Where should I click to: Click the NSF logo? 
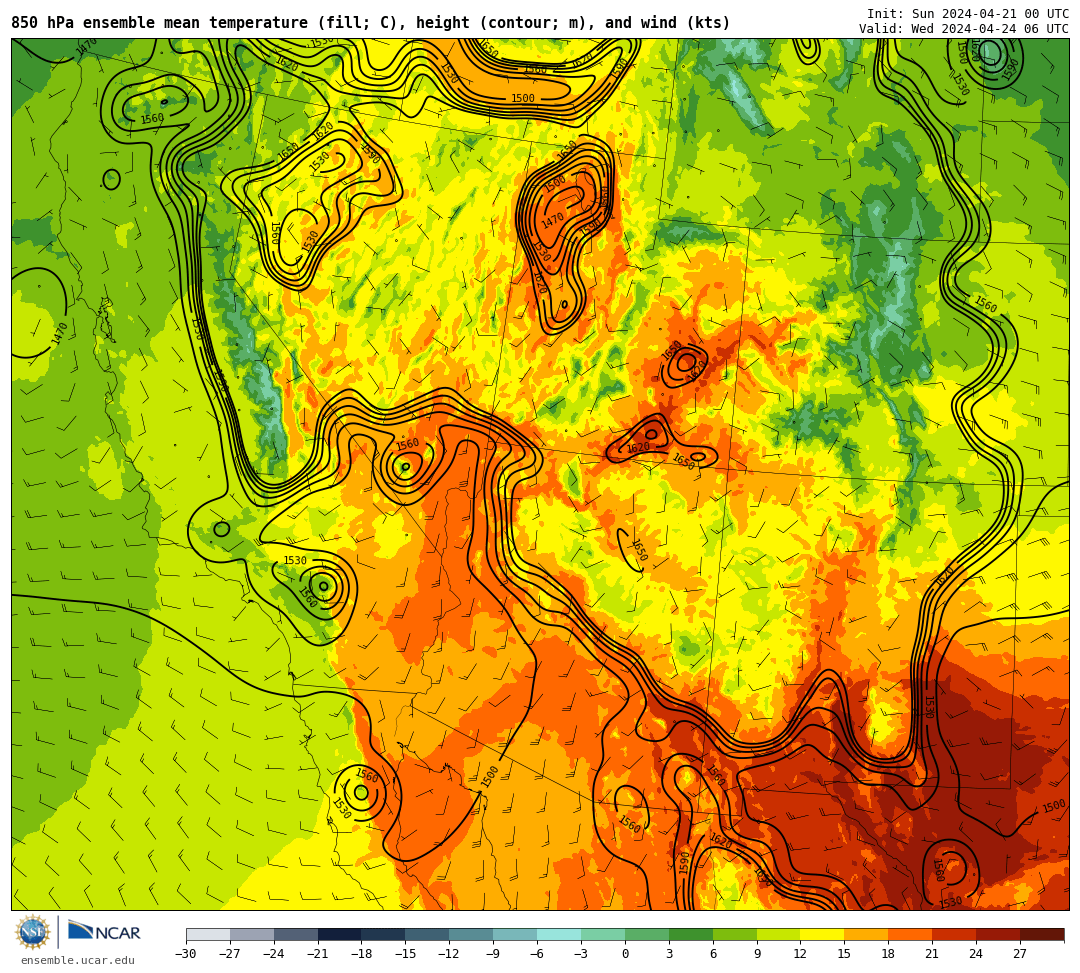33,932
